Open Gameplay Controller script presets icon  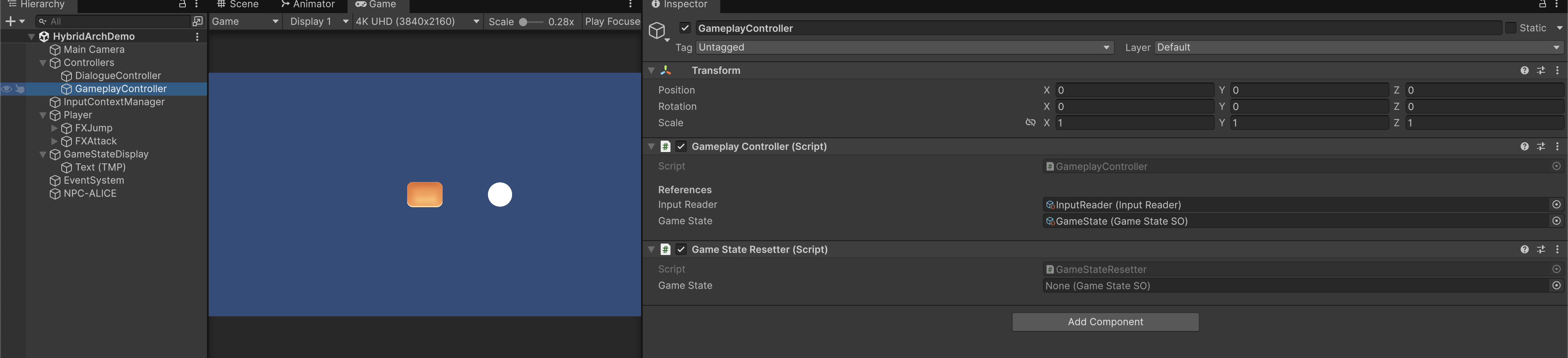(x=1541, y=147)
